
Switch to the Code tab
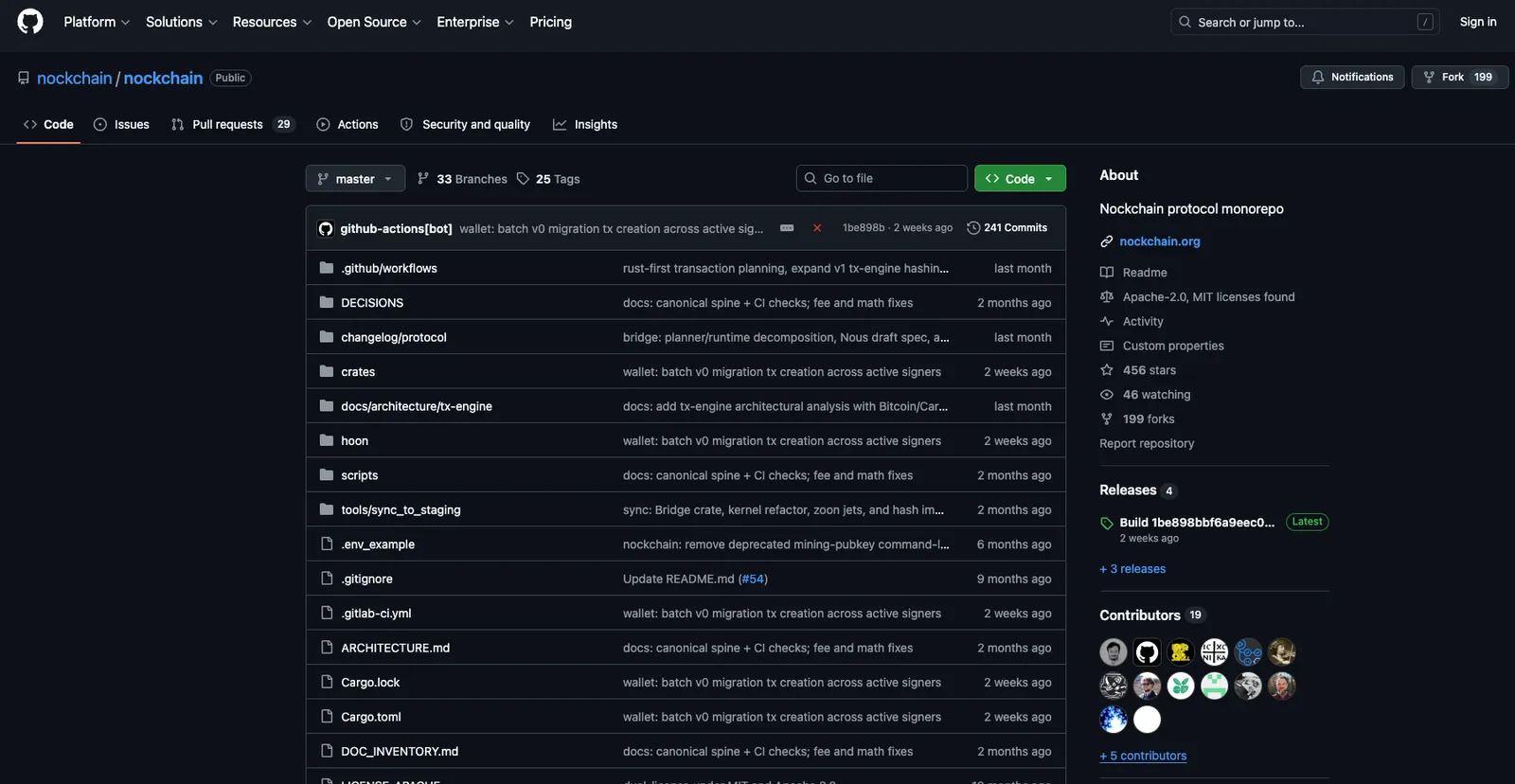pos(48,124)
